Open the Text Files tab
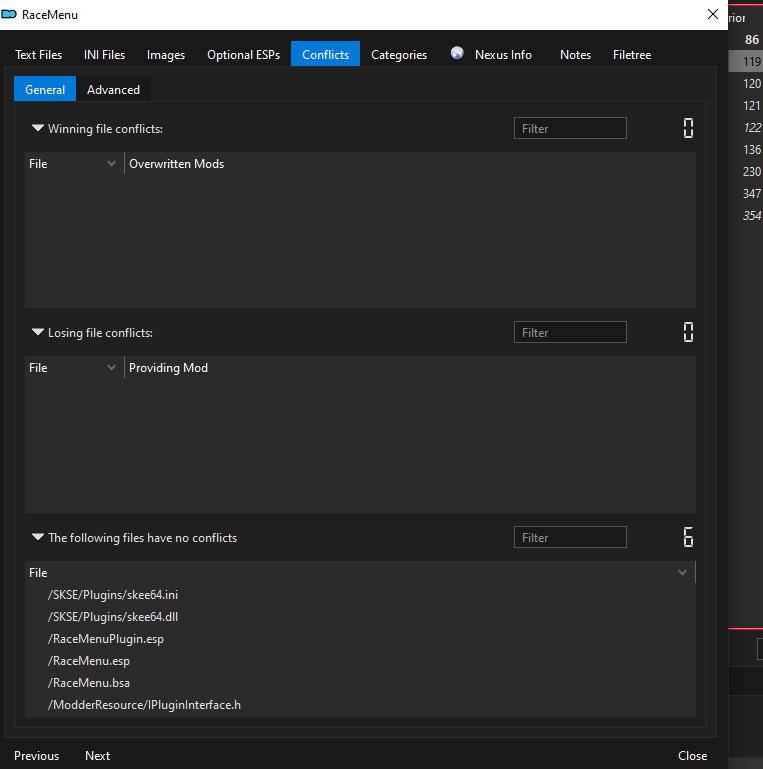 (x=38, y=54)
